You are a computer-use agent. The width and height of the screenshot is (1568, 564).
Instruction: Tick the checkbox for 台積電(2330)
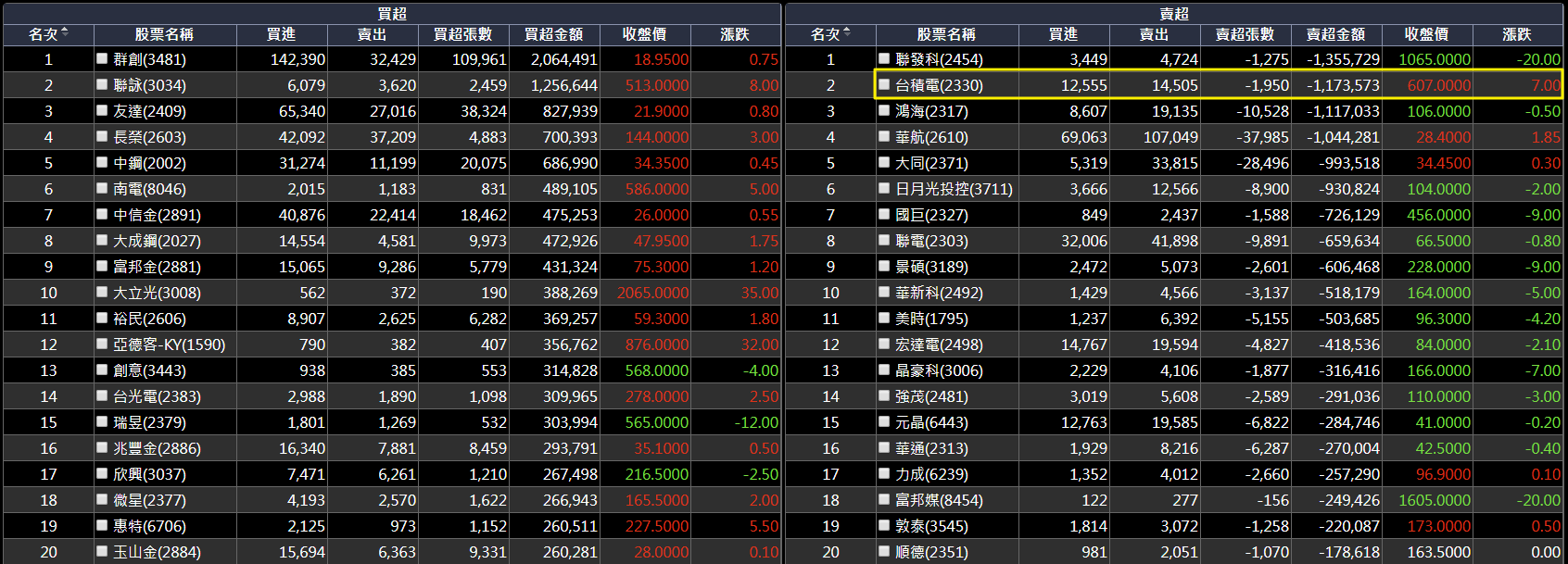tap(884, 84)
